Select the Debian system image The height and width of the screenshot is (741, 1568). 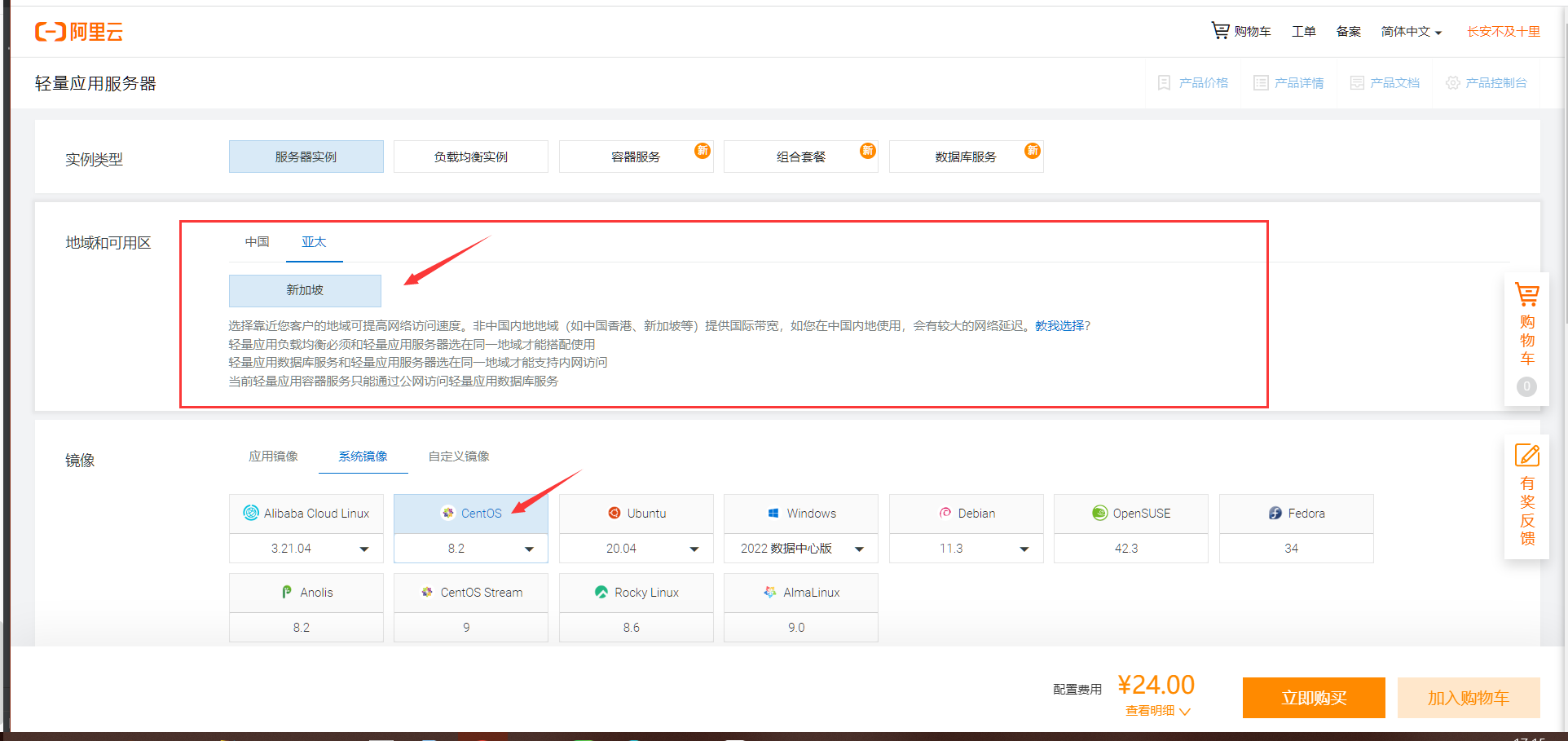point(966,514)
